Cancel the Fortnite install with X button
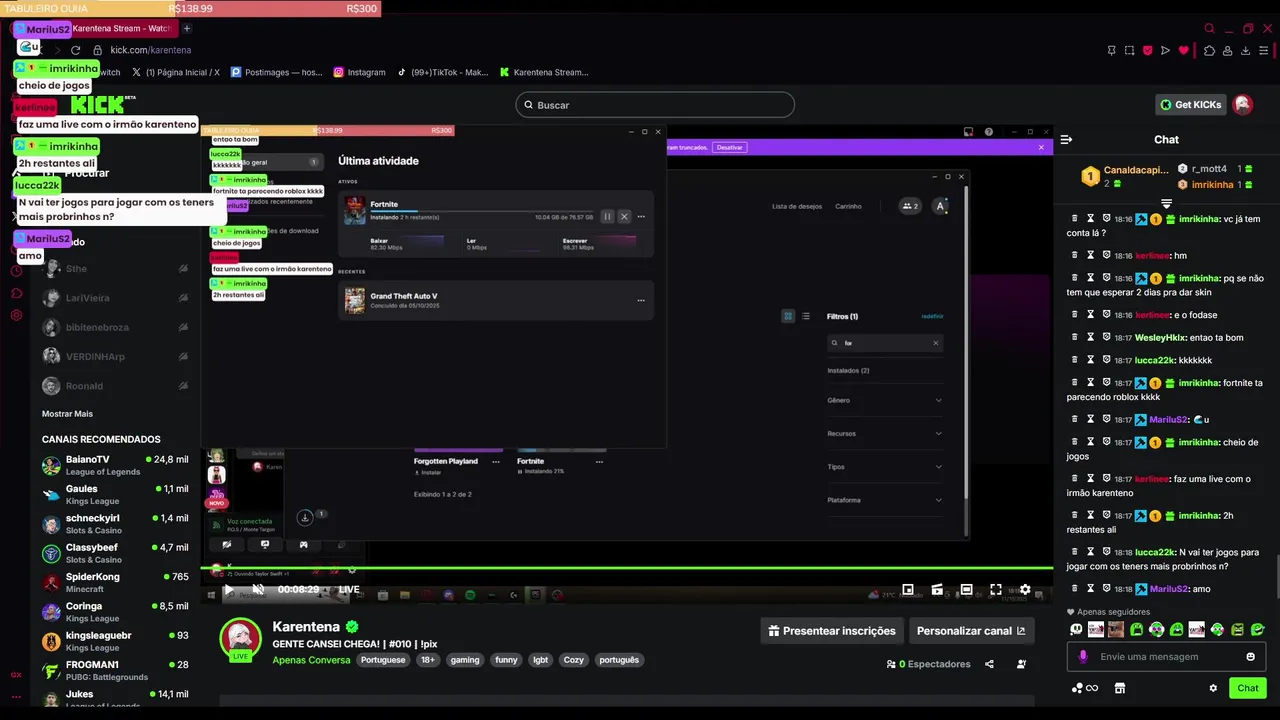This screenshot has width=1280, height=720. [x=624, y=216]
